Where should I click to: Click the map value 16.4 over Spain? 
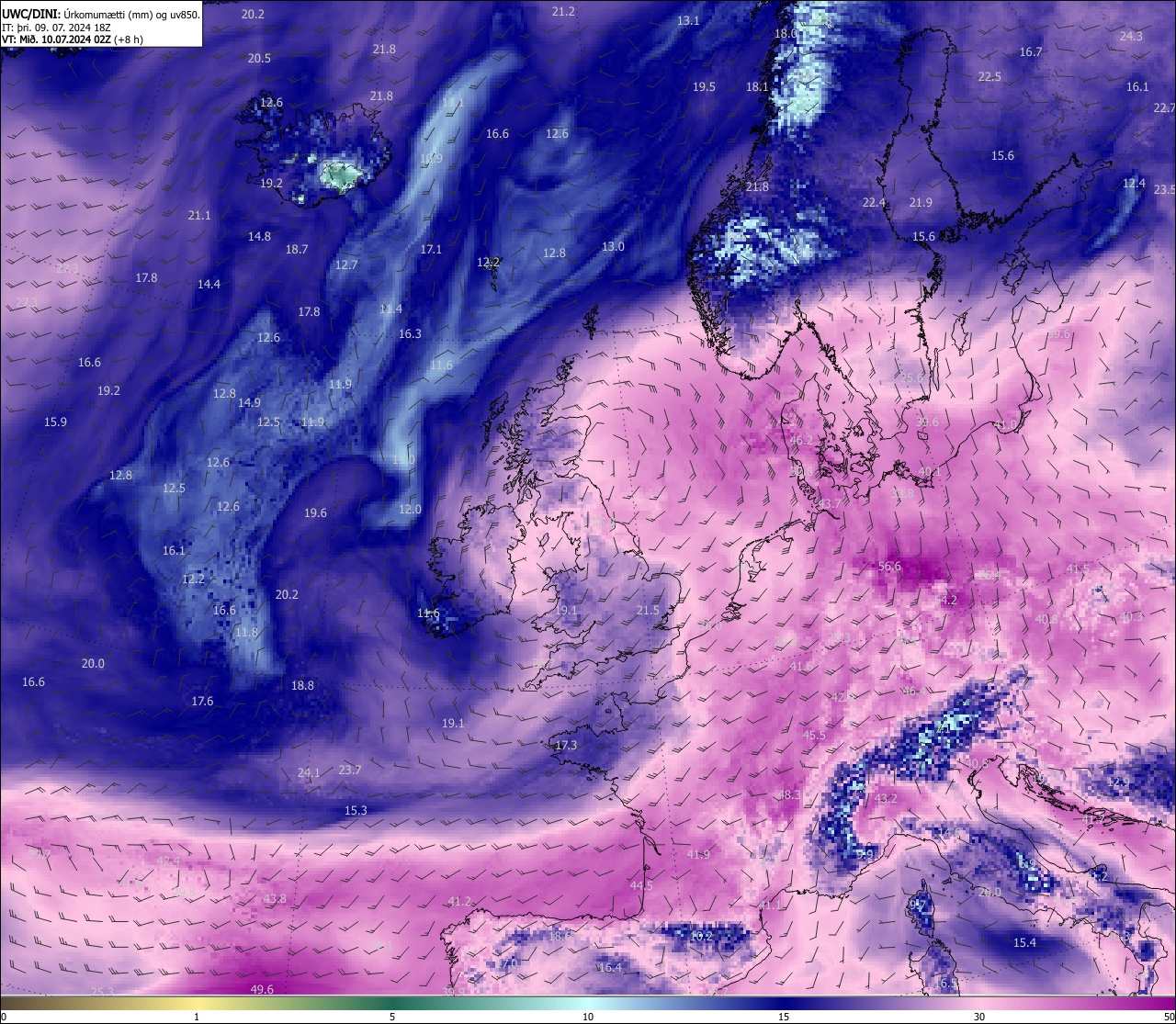click(x=610, y=967)
